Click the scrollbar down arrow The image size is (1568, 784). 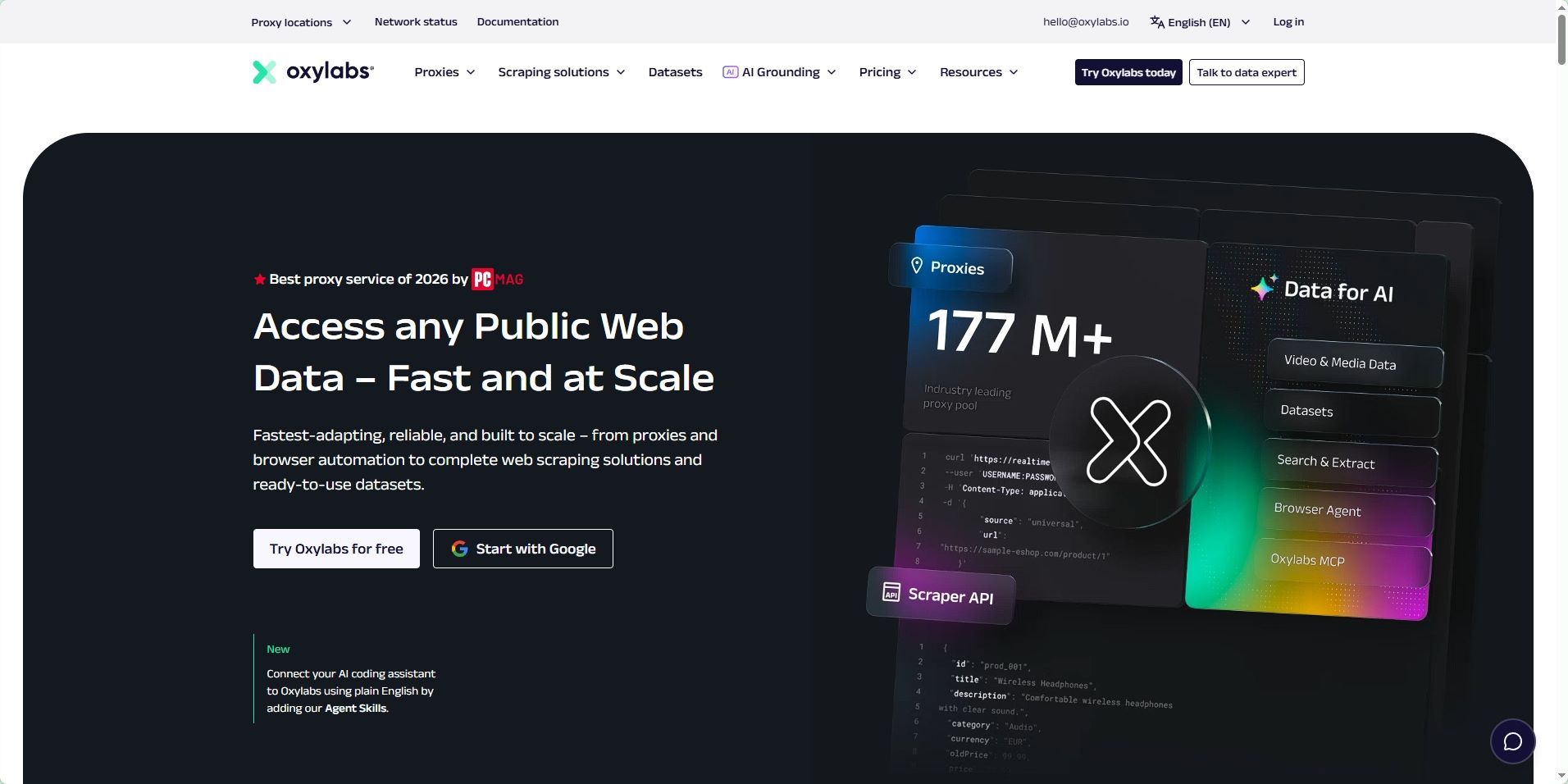tap(1561, 777)
